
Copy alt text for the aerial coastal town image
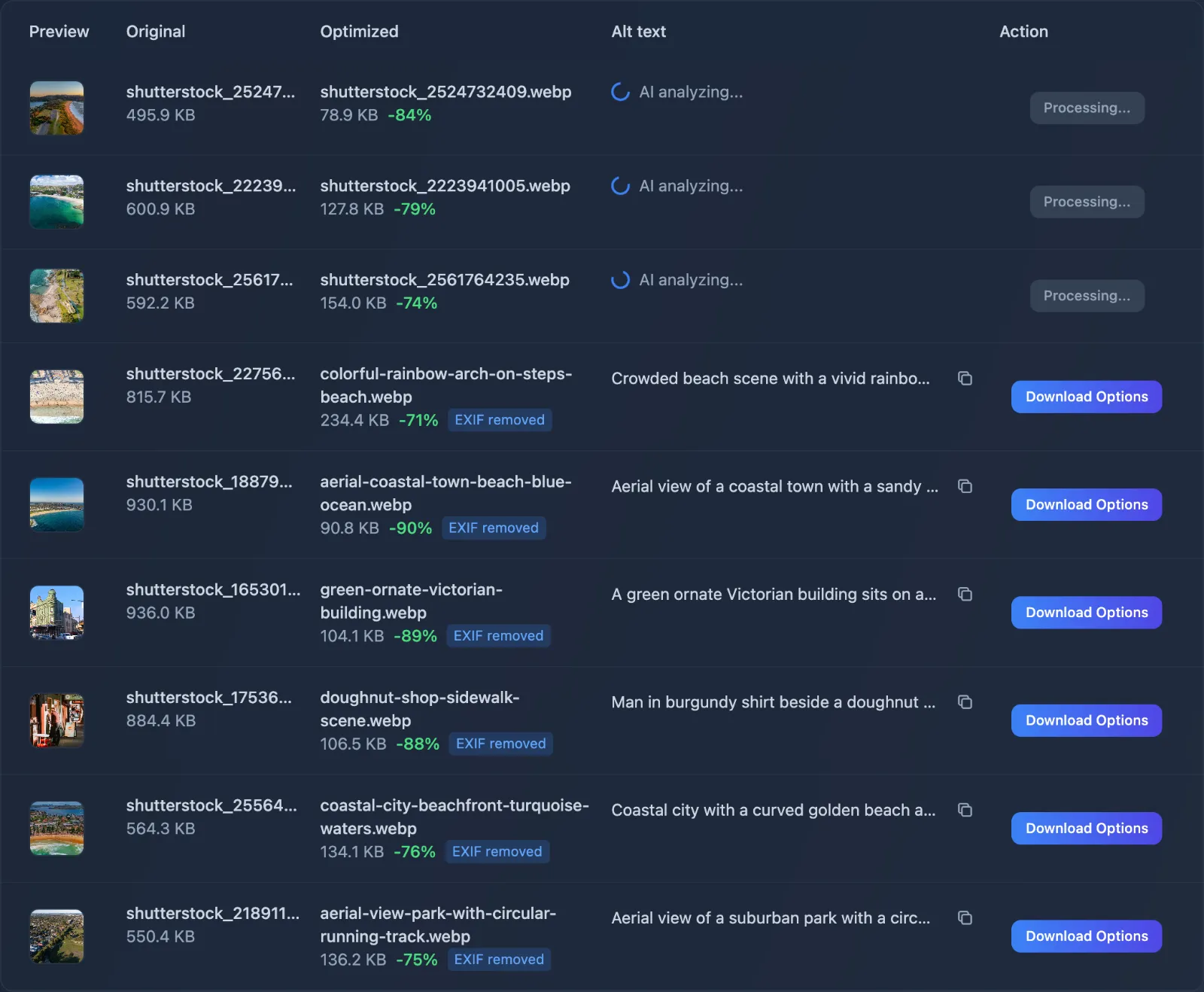[x=965, y=486]
